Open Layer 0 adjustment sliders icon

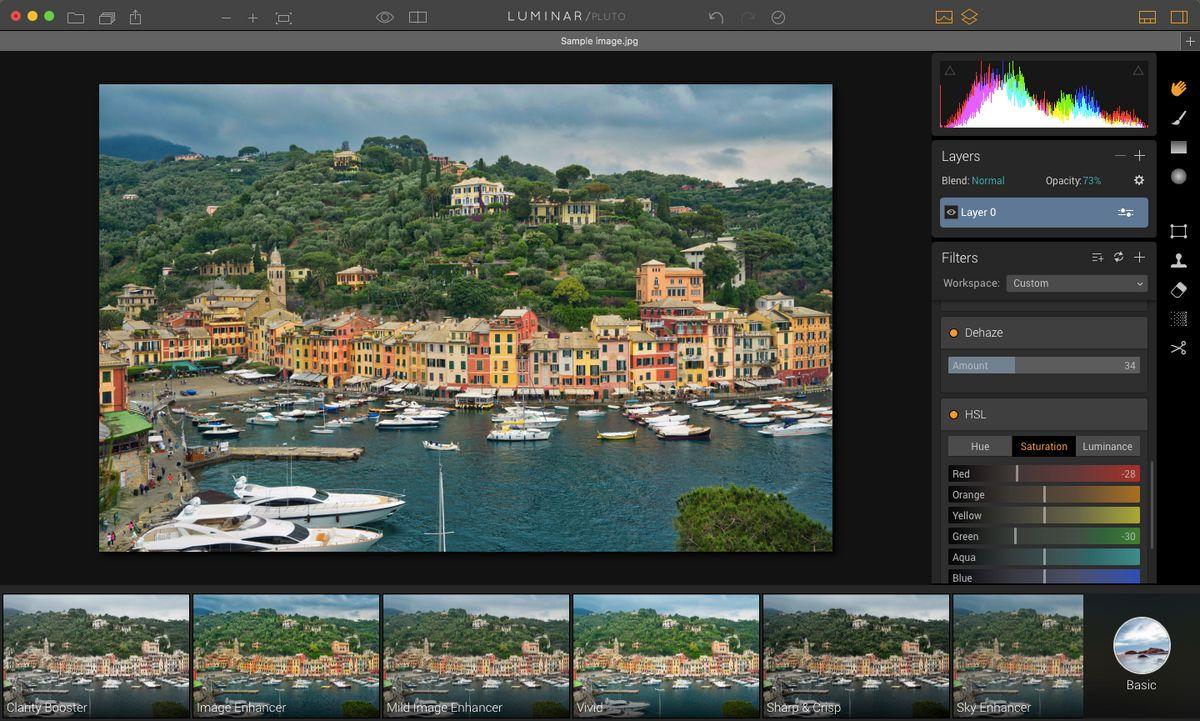click(x=1125, y=212)
